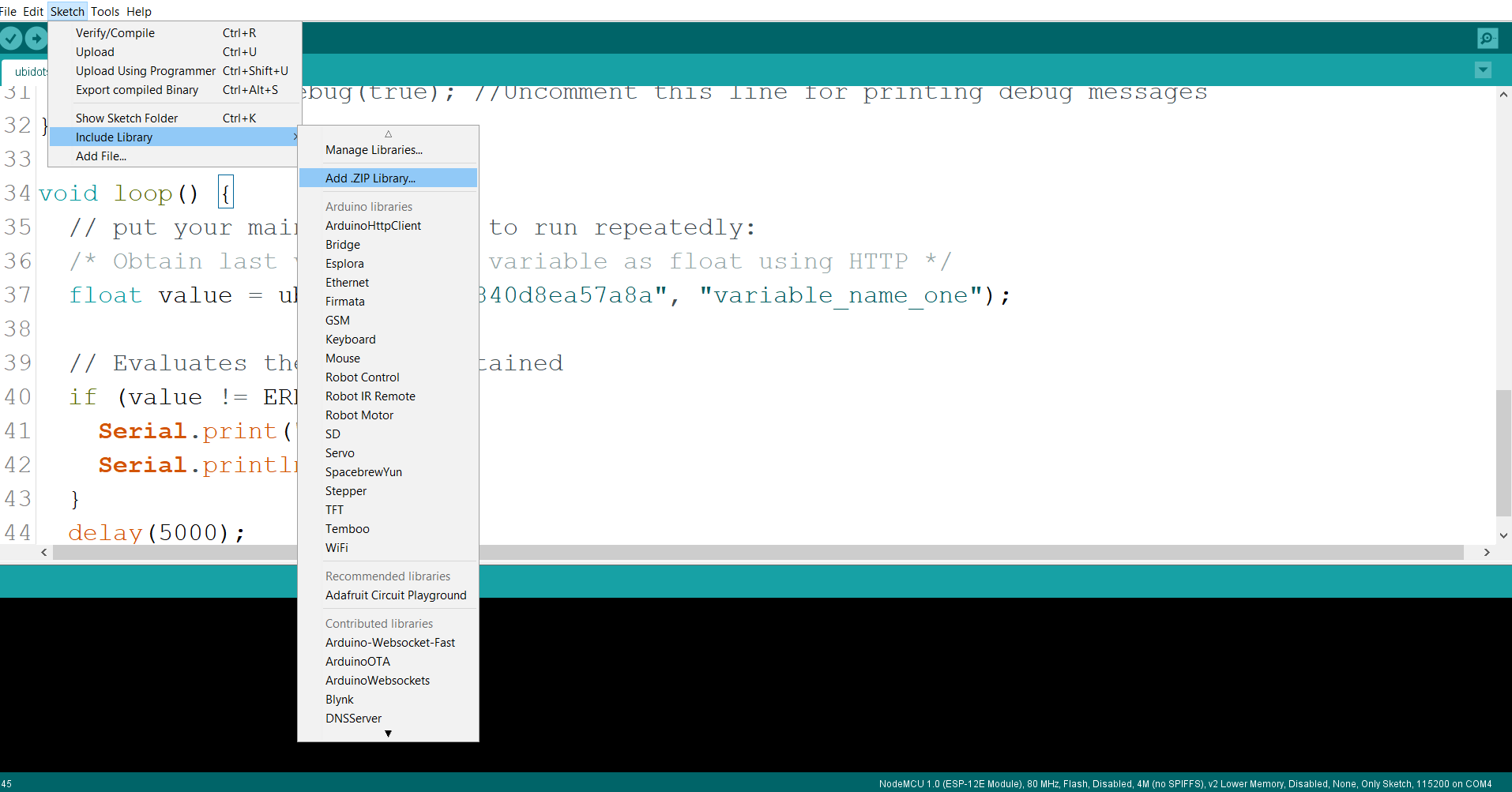Click the NodeMCU 1.0 board status text
1512x792 pixels.
click(x=1185, y=784)
